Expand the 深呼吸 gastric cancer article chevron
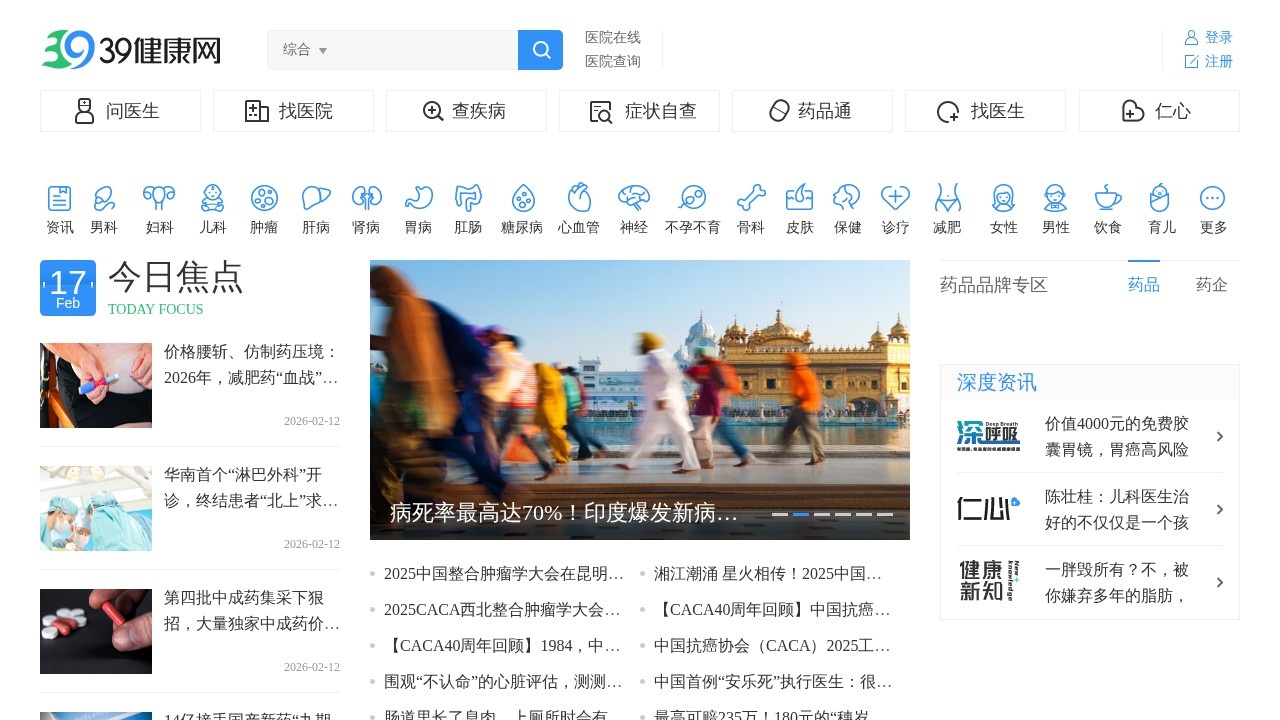 coord(1219,437)
